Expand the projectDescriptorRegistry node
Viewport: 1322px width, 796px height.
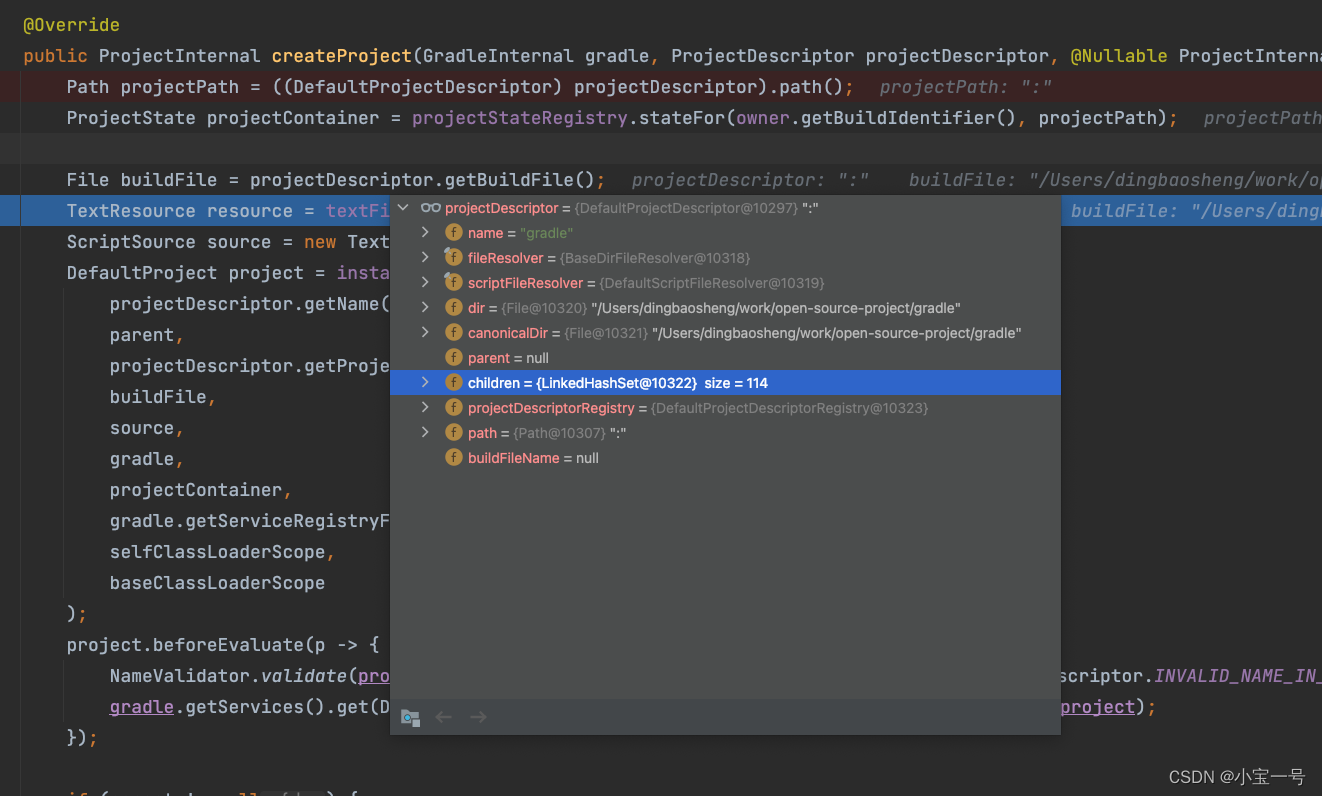tap(425, 407)
